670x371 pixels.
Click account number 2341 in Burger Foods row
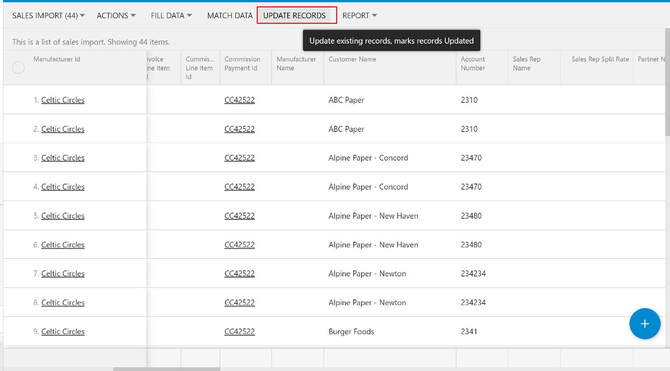[x=469, y=332]
